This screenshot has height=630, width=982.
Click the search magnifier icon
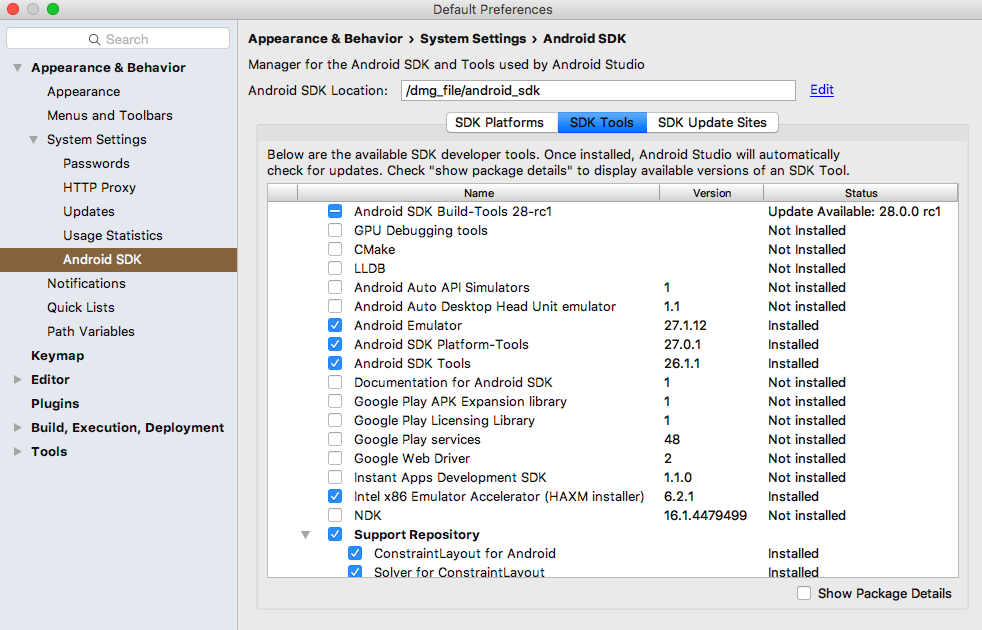[x=94, y=39]
